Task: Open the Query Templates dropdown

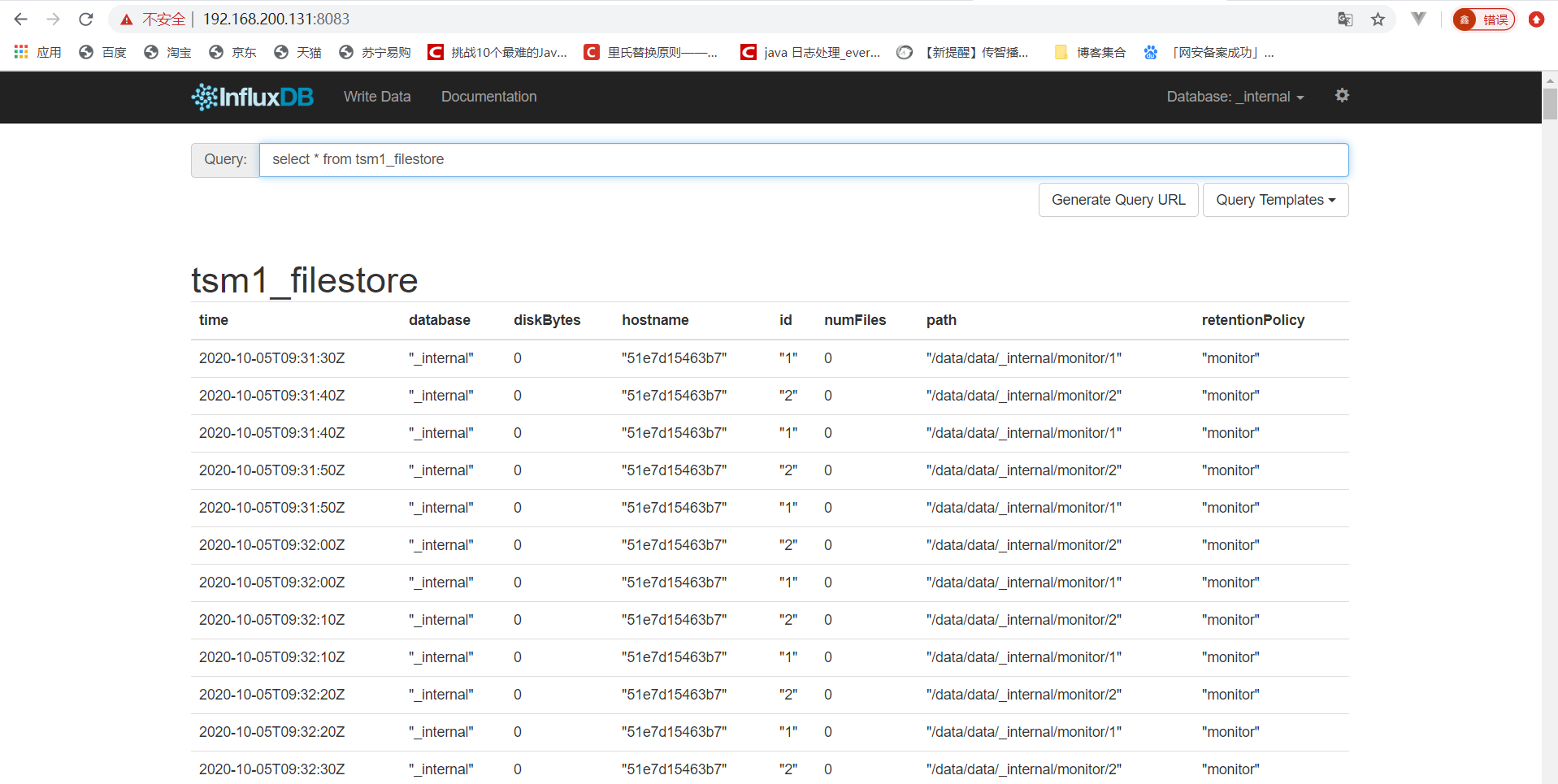Action: 1275,200
